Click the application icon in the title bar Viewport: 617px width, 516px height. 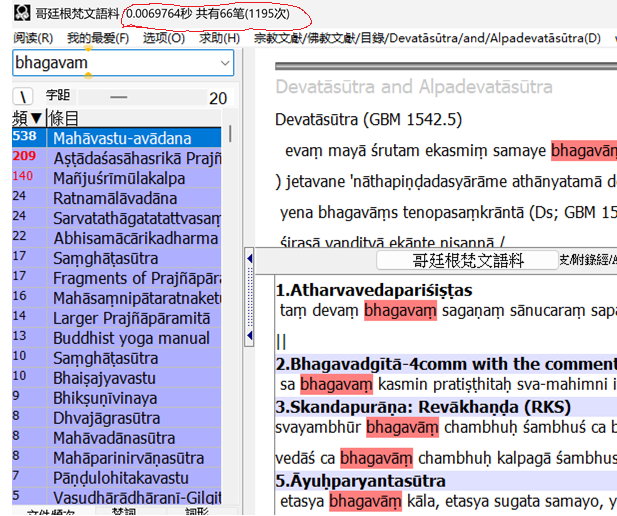(22, 13)
